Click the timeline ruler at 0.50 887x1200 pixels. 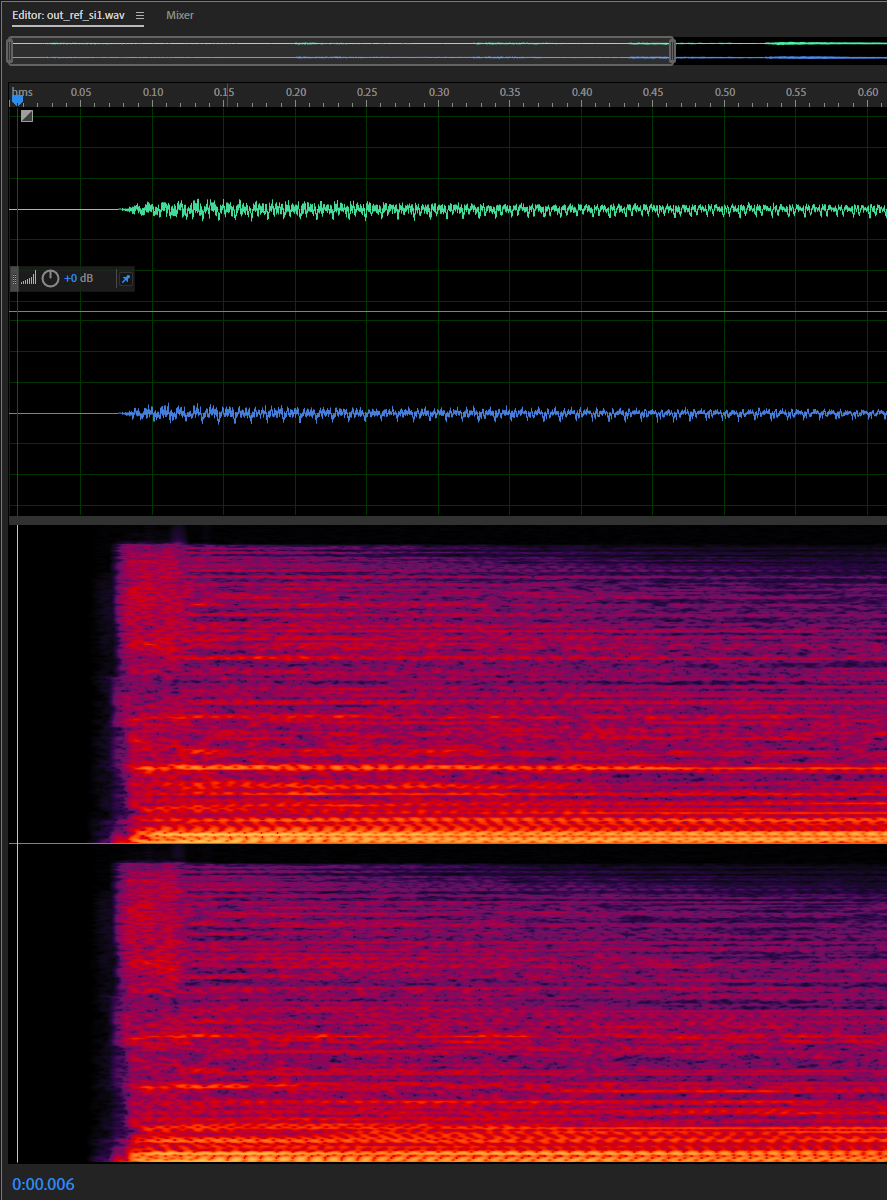point(724,93)
